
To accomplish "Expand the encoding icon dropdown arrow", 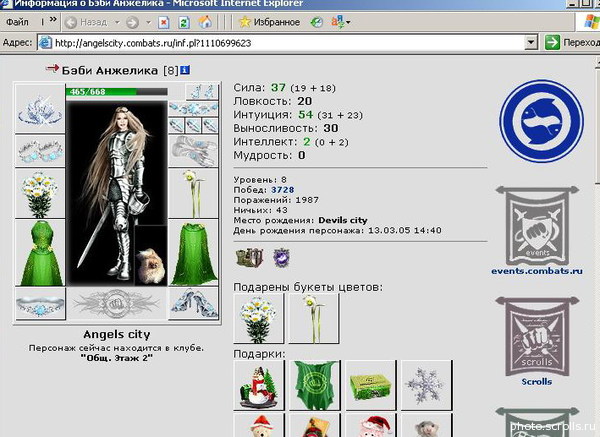I will pyautogui.click(x=348, y=23).
